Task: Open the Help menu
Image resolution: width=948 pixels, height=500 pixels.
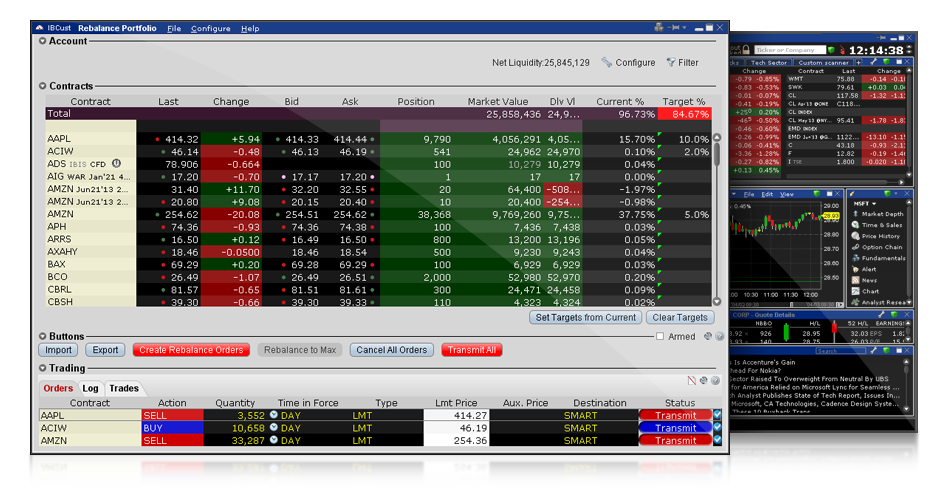Action: (x=250, y=28)
